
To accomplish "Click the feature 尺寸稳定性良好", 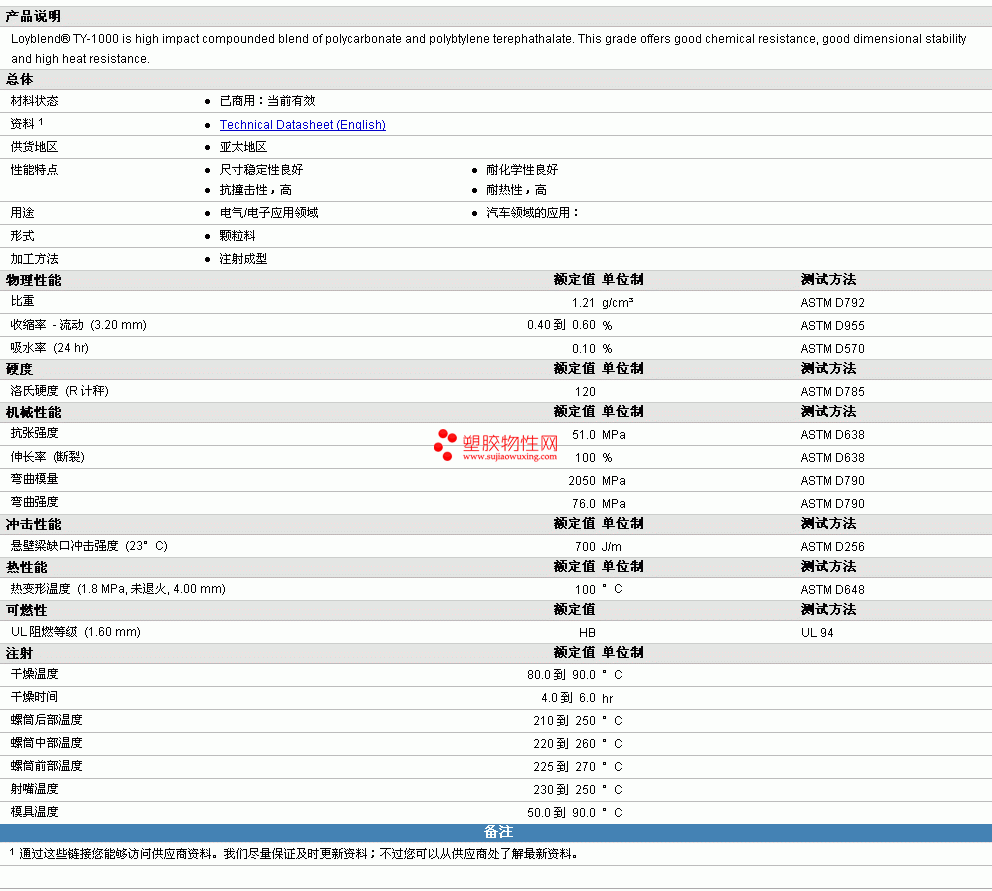I will [x=261, y=170].
